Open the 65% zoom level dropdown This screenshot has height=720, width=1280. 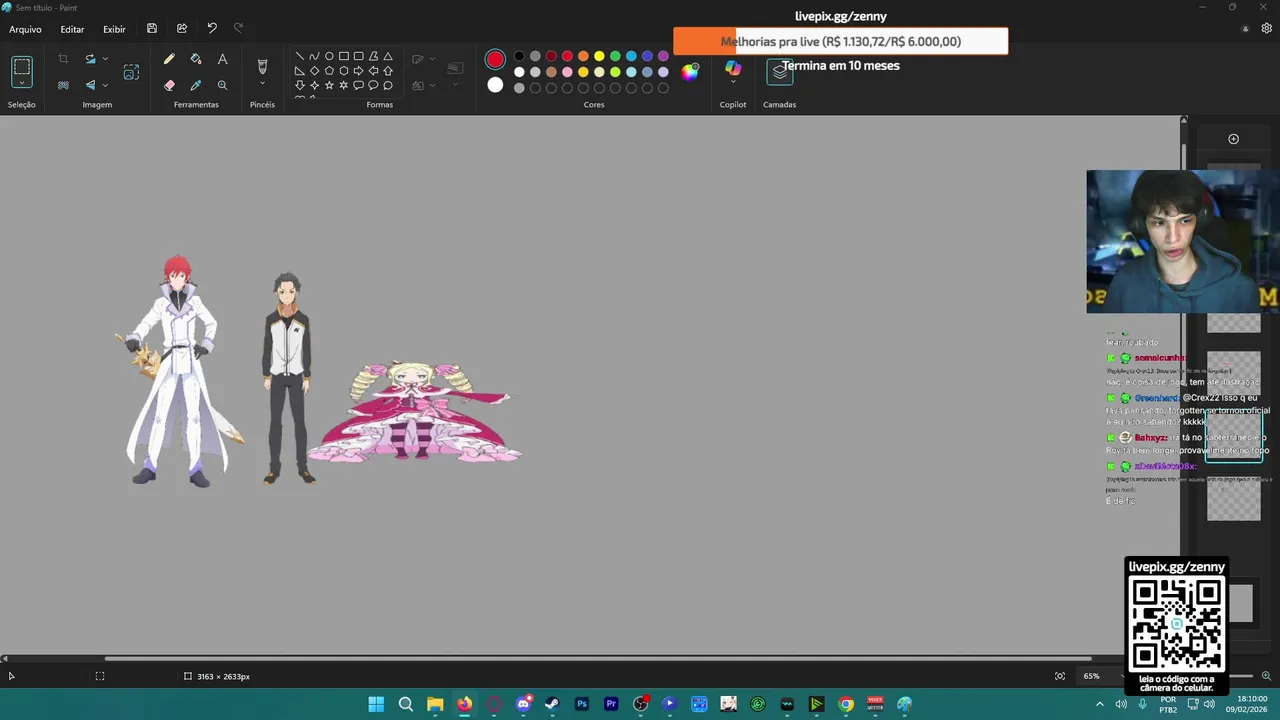point(1101,676)
